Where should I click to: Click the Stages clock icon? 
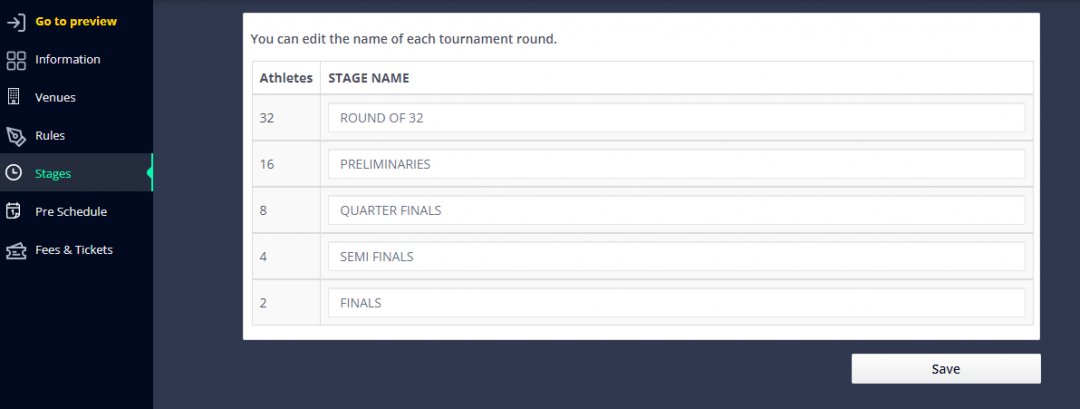click(13, 174)
